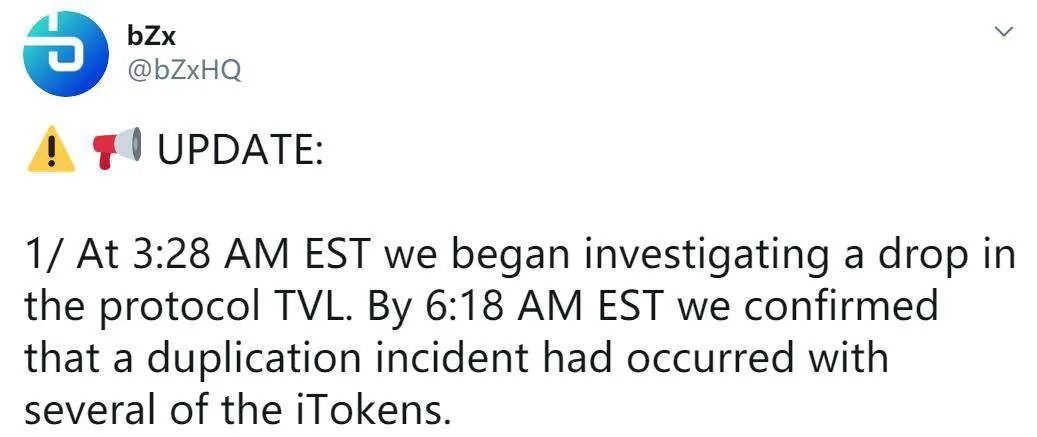
Task: Click the word several
Action: [86, 410]
